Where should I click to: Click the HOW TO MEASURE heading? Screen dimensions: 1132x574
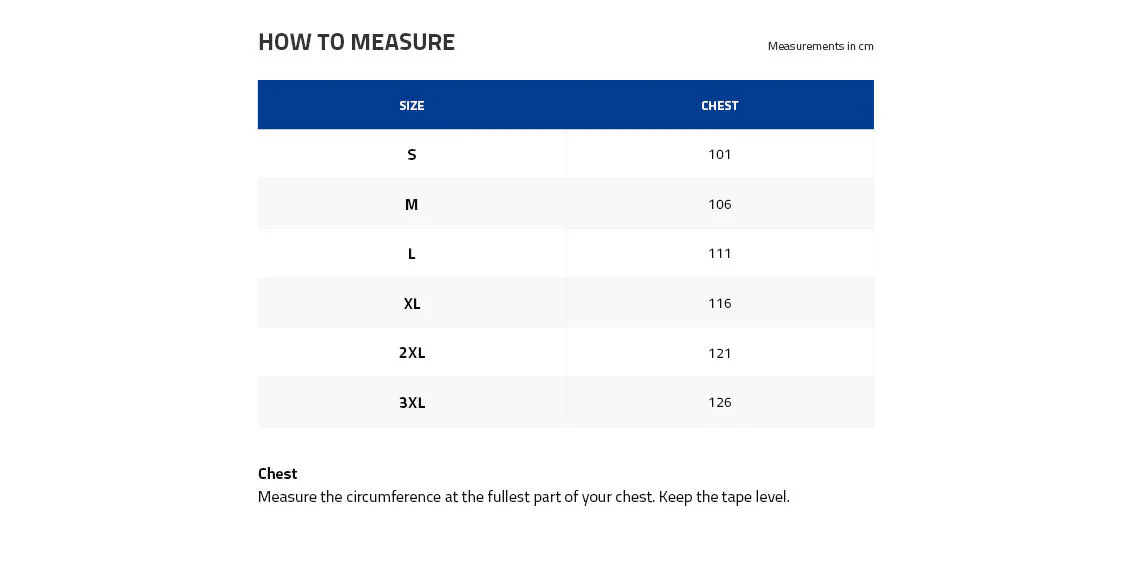pyautogui.click(x=356, y=42)
